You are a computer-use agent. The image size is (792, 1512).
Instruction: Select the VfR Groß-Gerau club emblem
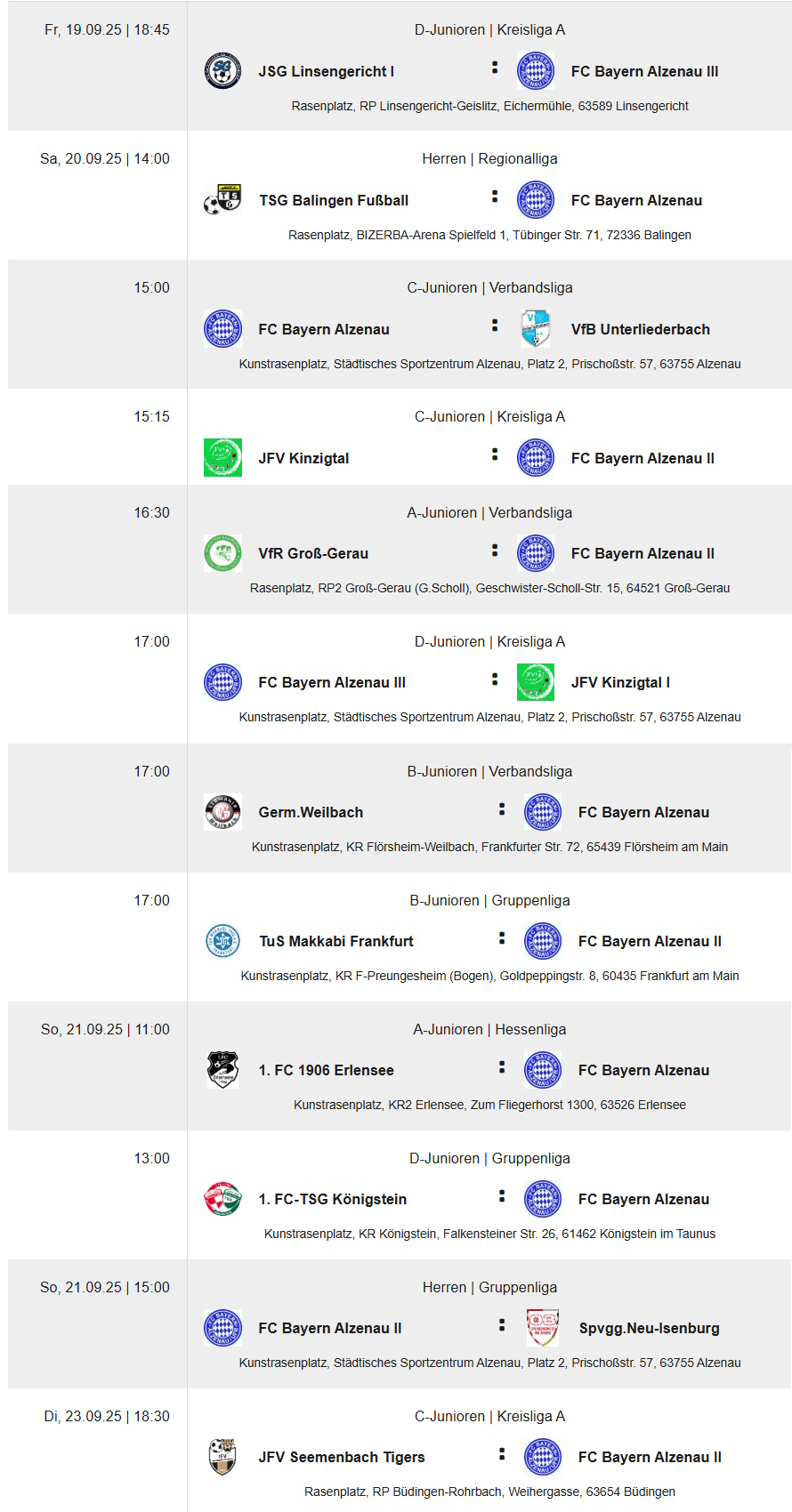[x=222, y=553]
